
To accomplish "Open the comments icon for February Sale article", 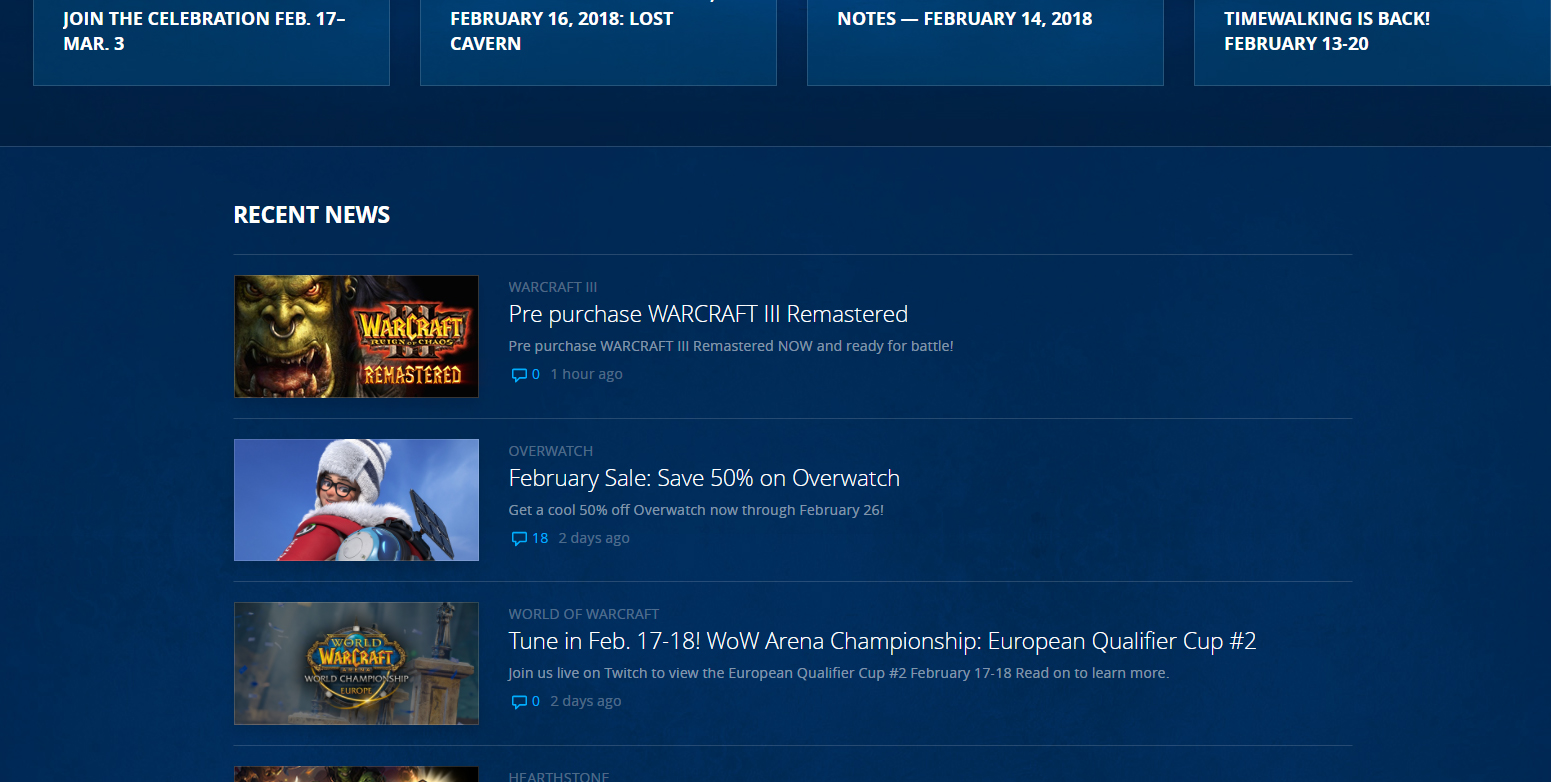I will (519, 539).
